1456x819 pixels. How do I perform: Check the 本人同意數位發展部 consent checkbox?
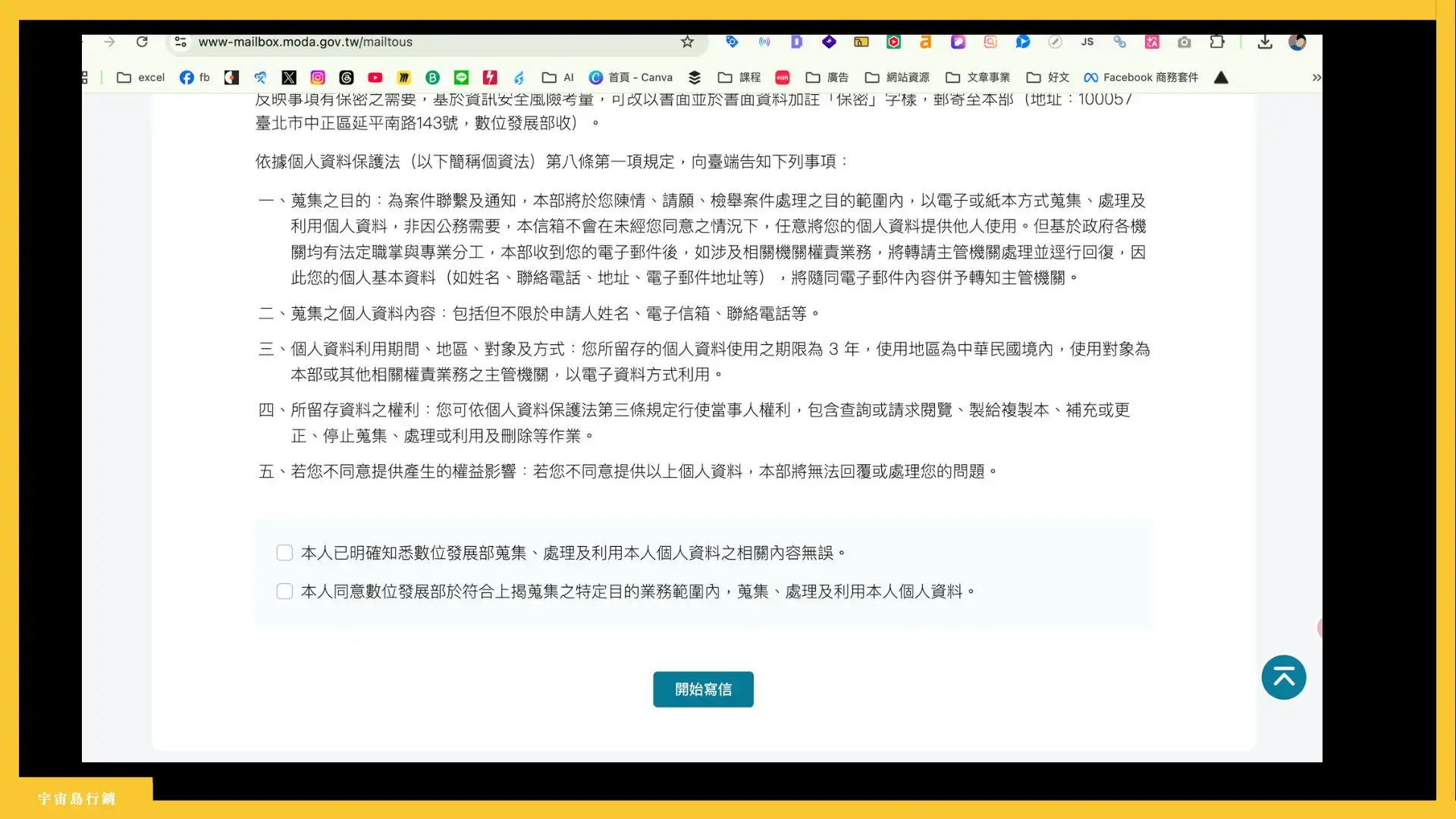click(x=284, y=591)
